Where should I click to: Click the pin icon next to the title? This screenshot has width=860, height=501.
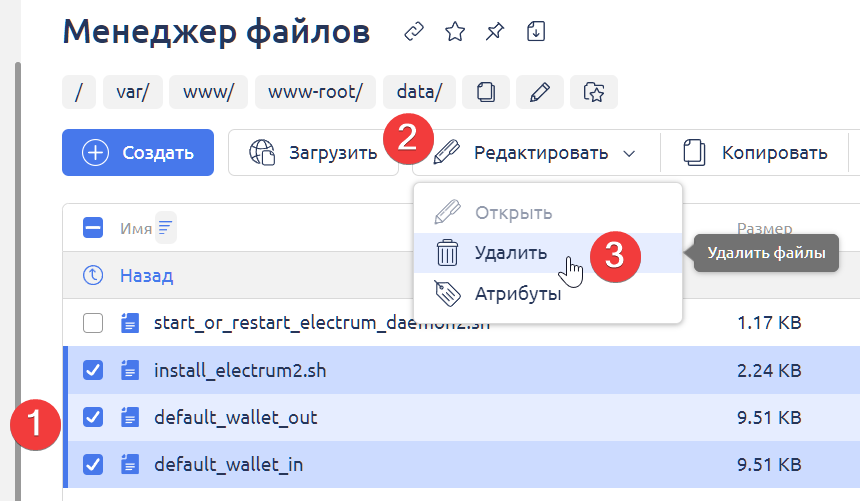(x=495, y=32)
